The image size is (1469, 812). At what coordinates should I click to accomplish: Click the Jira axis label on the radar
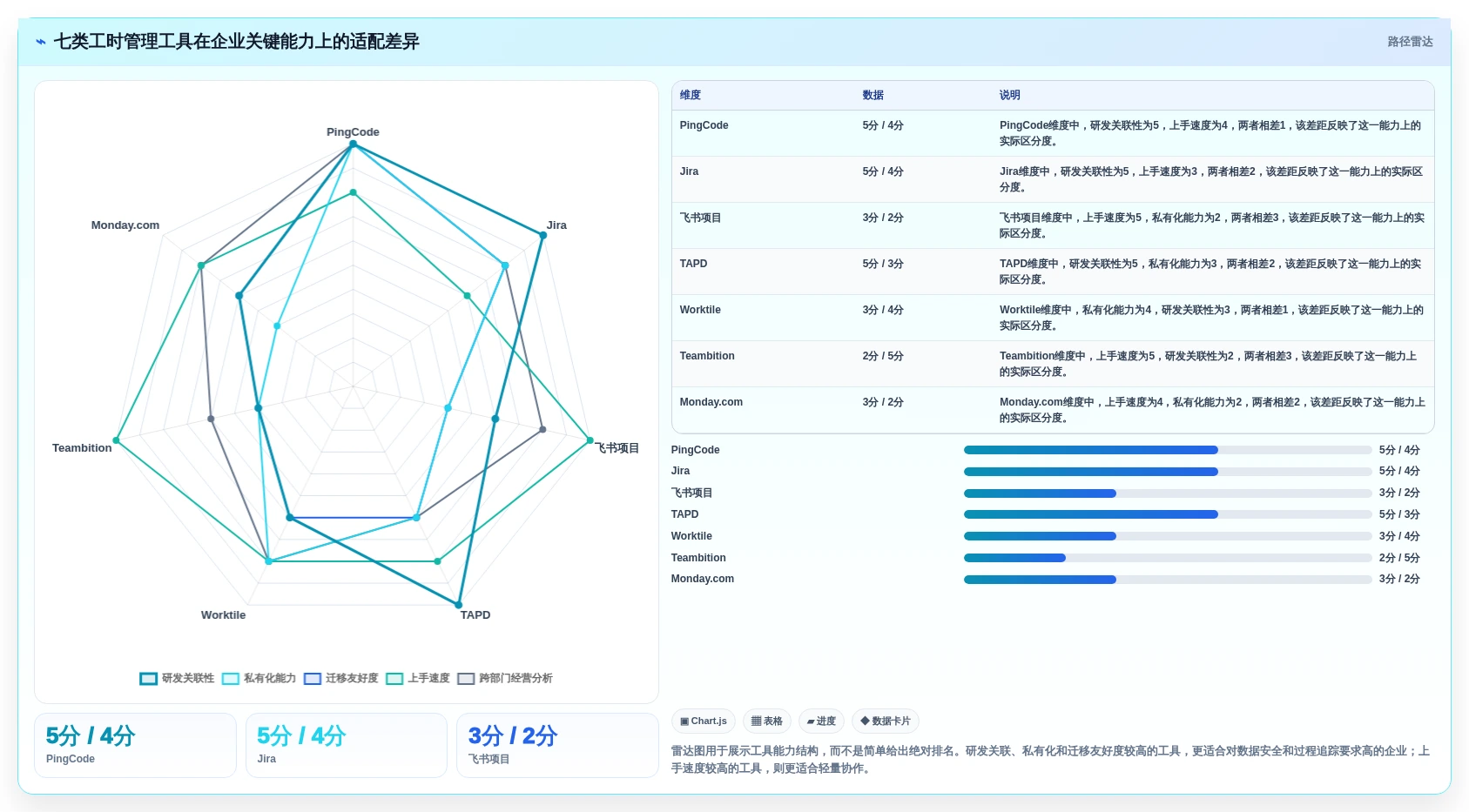tap(556, 225)
